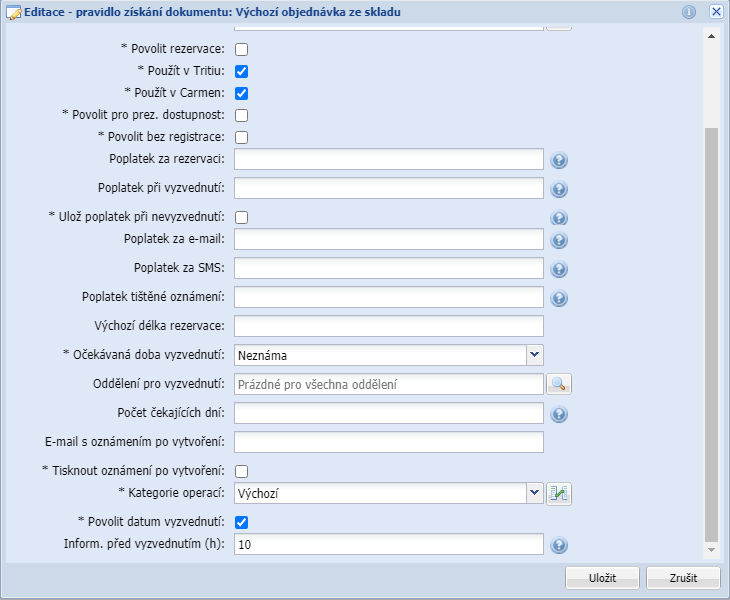The height and width of the screenshot is (600, 730).
Task: Open help for Poplatek tištěné oznámení
Action: [559, 298]
